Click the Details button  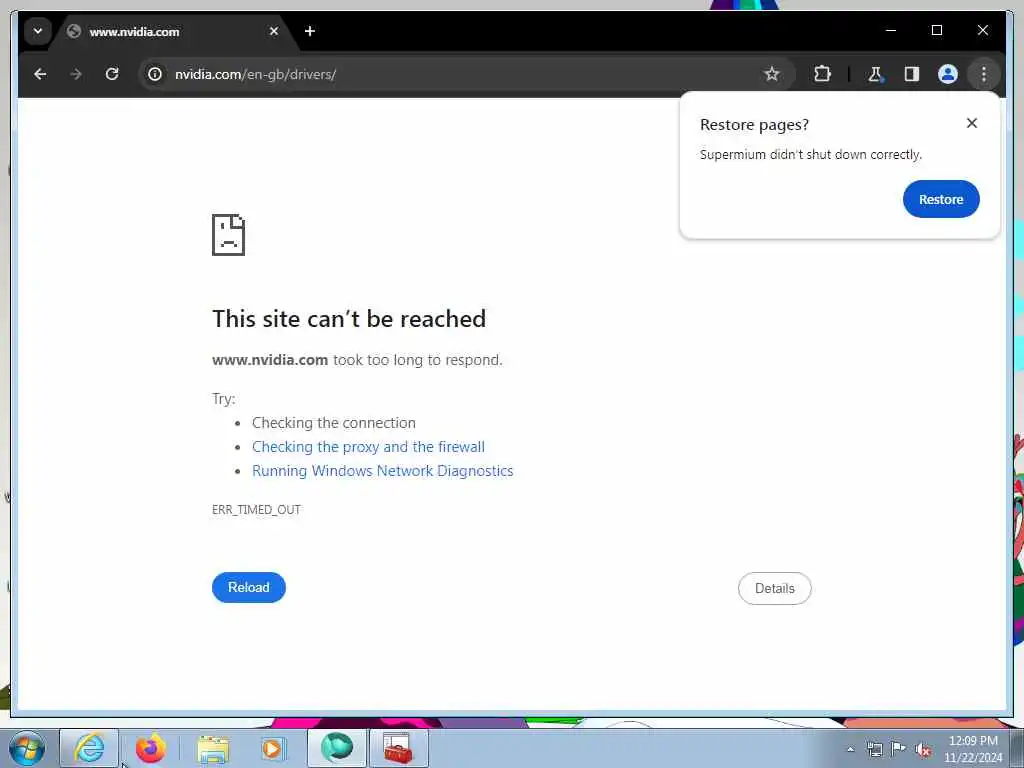coord(775,588)
